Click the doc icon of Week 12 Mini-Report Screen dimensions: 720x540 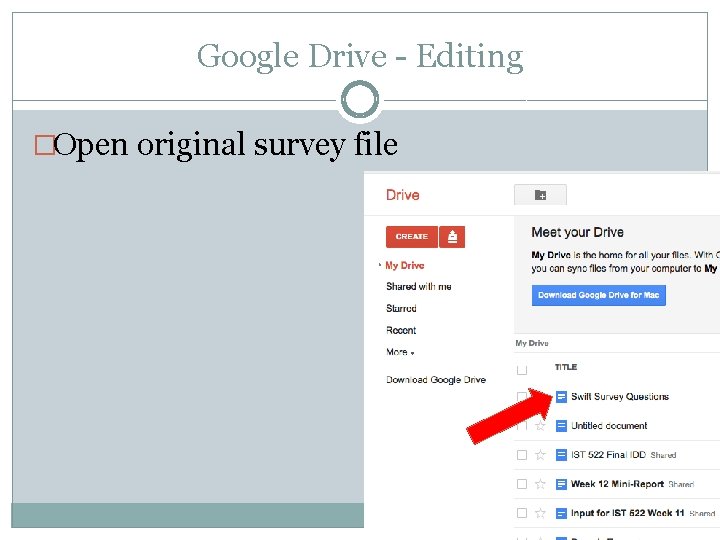(561, 484)
